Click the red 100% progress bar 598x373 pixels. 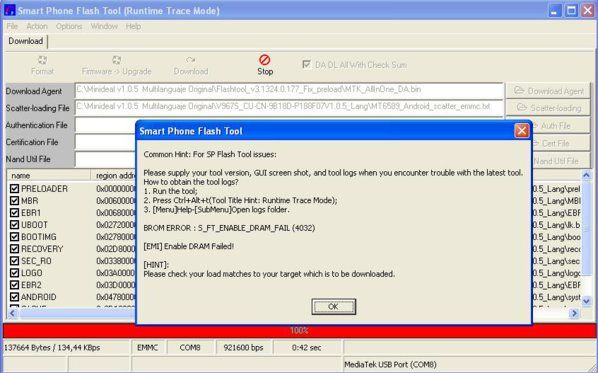point(299,330)
